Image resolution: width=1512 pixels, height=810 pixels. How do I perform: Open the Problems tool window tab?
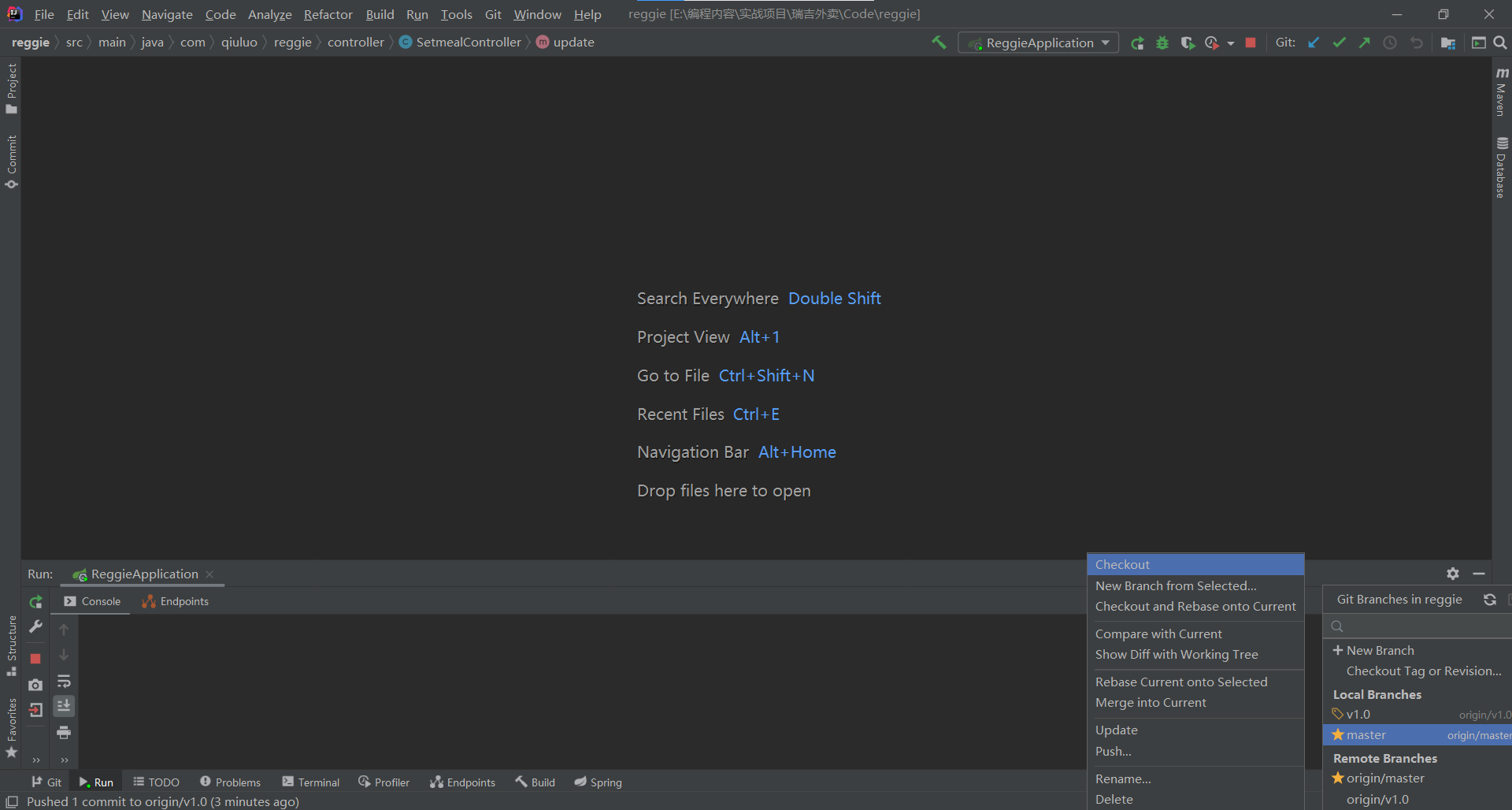(x=230, y=782)
